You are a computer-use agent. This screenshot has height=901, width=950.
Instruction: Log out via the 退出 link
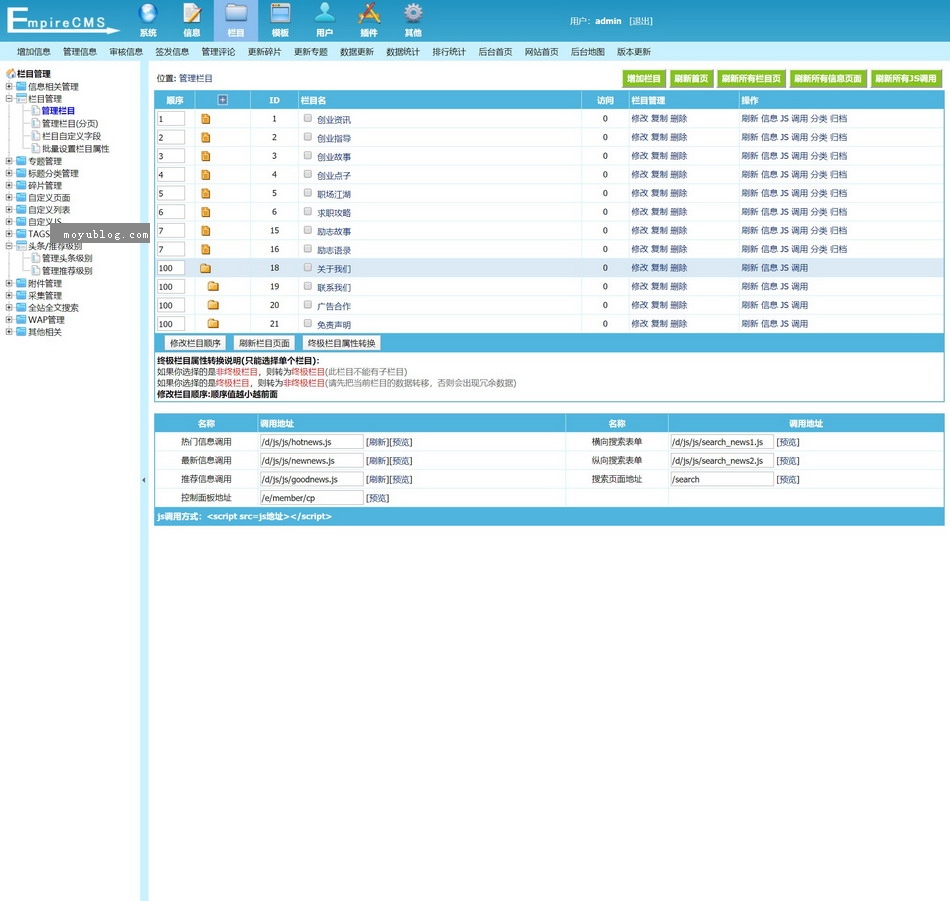pyautogui.click(x=641, y=21)
